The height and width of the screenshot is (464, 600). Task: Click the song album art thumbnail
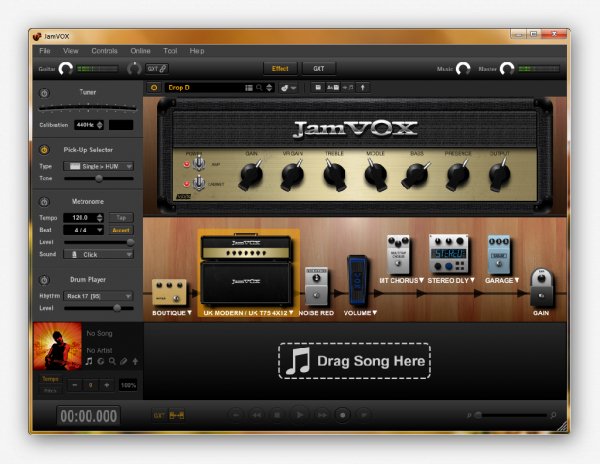(x=57, y=346)
